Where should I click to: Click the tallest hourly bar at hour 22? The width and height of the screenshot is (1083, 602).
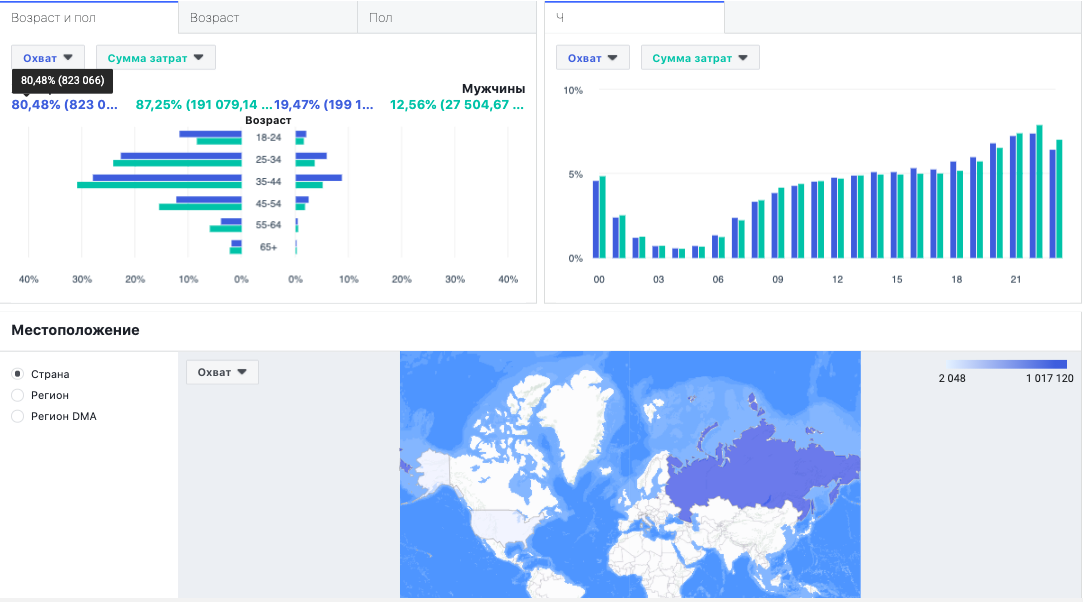(1039, 191)
